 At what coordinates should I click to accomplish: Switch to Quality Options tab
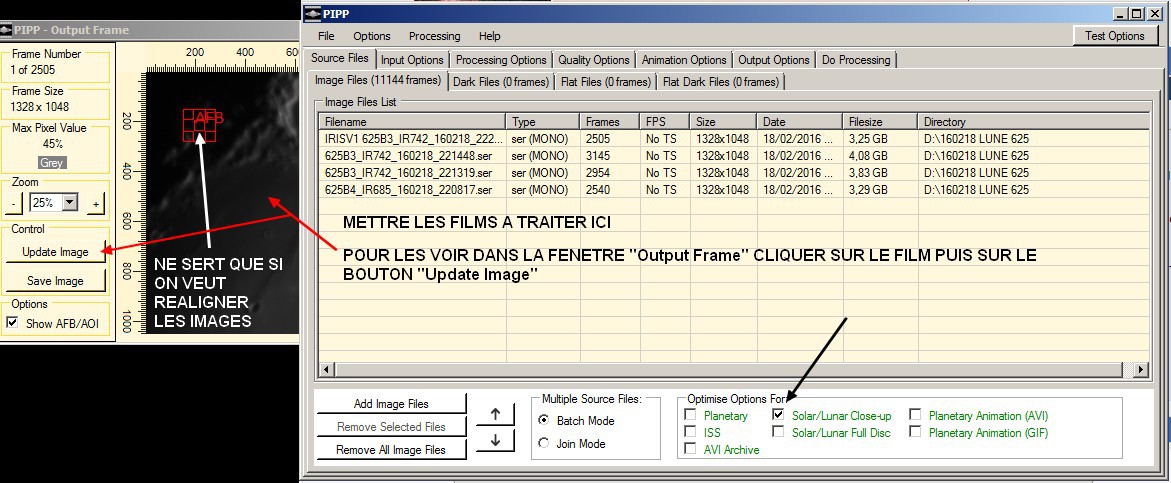pyautogui.click(x=594, y=60)
